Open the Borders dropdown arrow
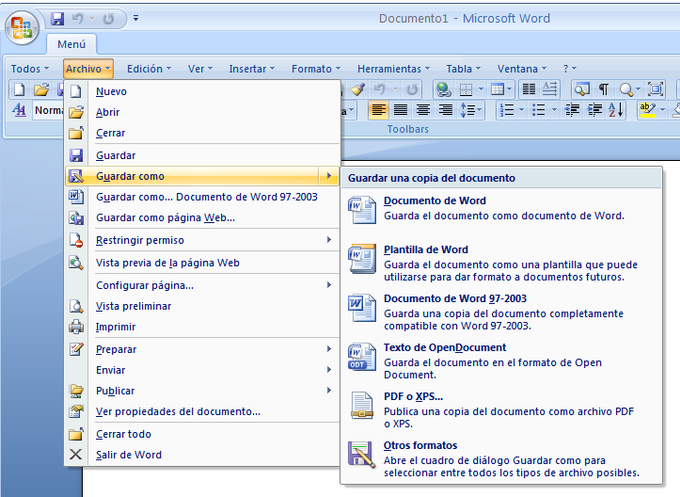Screen dimensions: 680x497 pos(481,90)
